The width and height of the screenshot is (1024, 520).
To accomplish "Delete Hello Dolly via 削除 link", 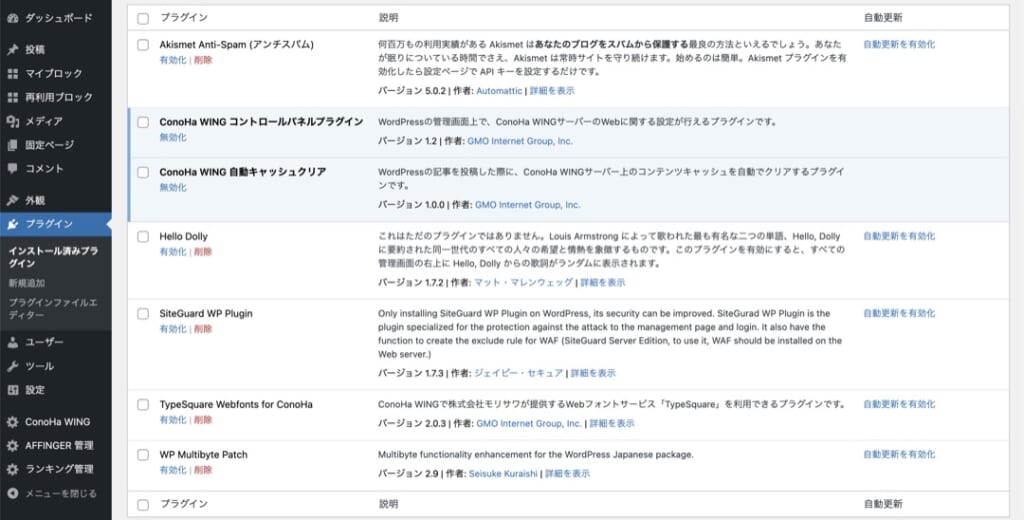I will click(203, 252).
